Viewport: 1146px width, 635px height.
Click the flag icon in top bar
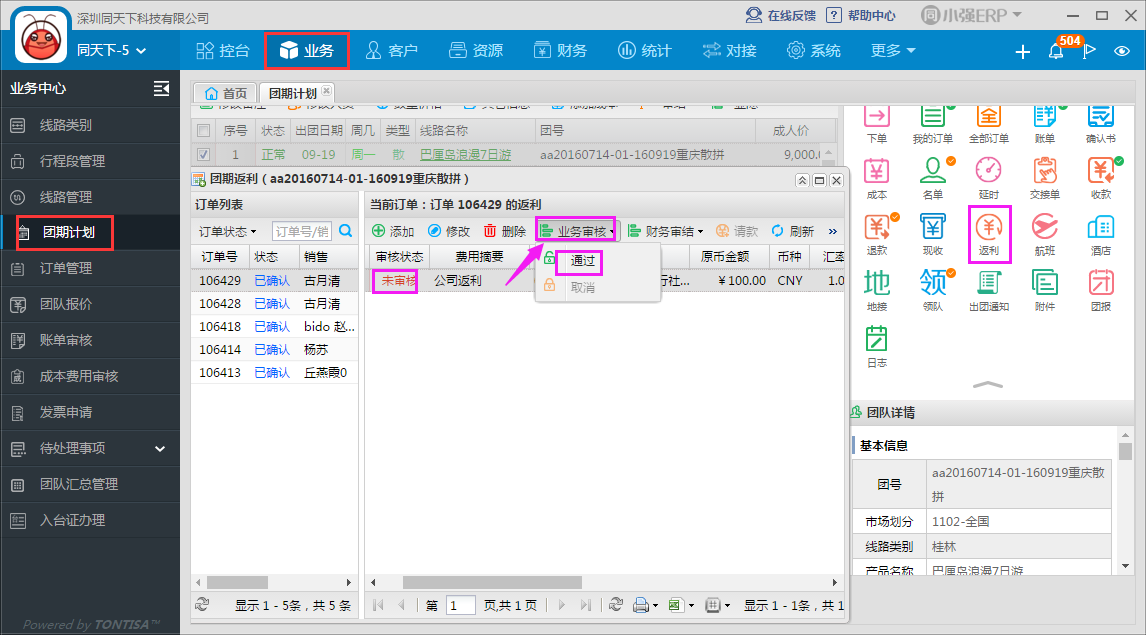(1089, 50)
